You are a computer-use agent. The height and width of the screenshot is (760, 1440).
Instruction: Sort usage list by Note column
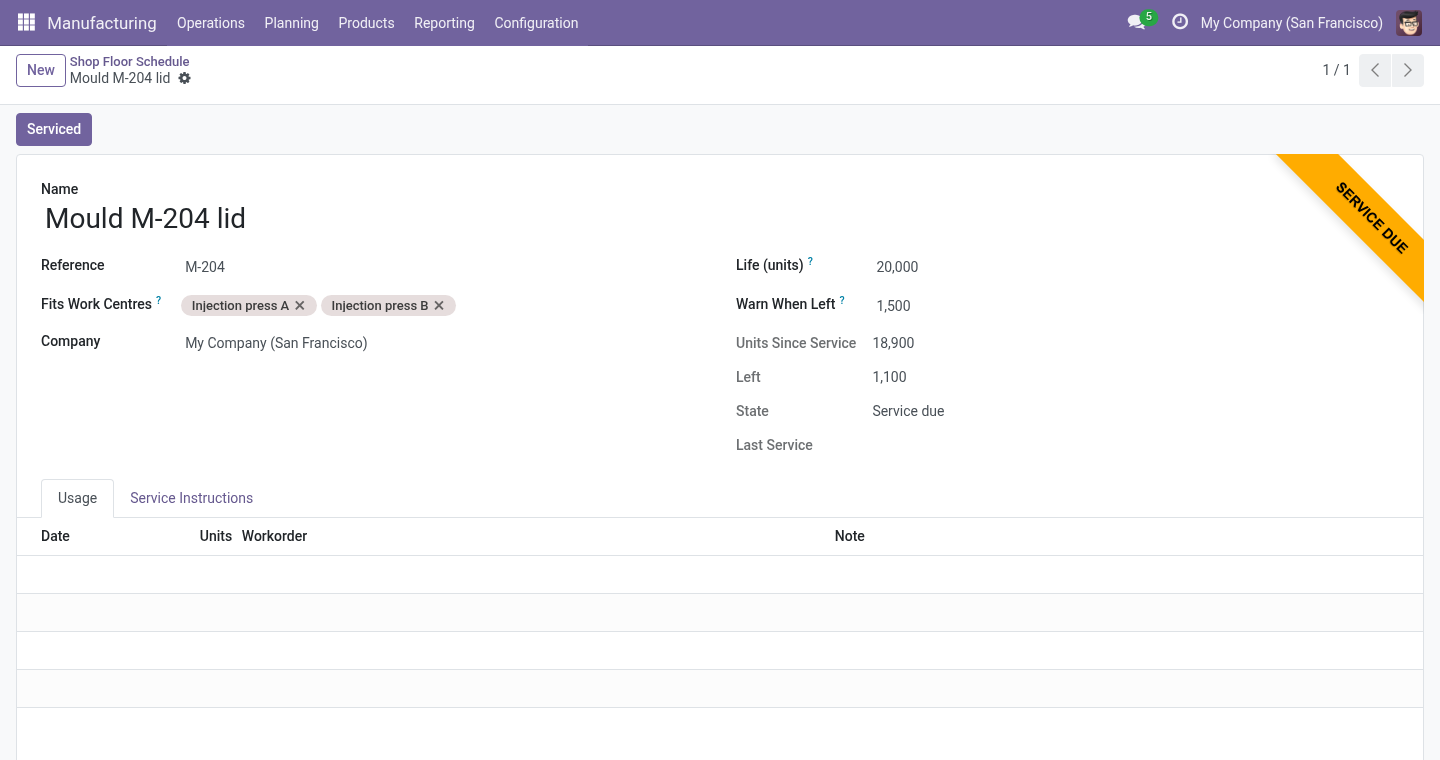click(849, 536)
